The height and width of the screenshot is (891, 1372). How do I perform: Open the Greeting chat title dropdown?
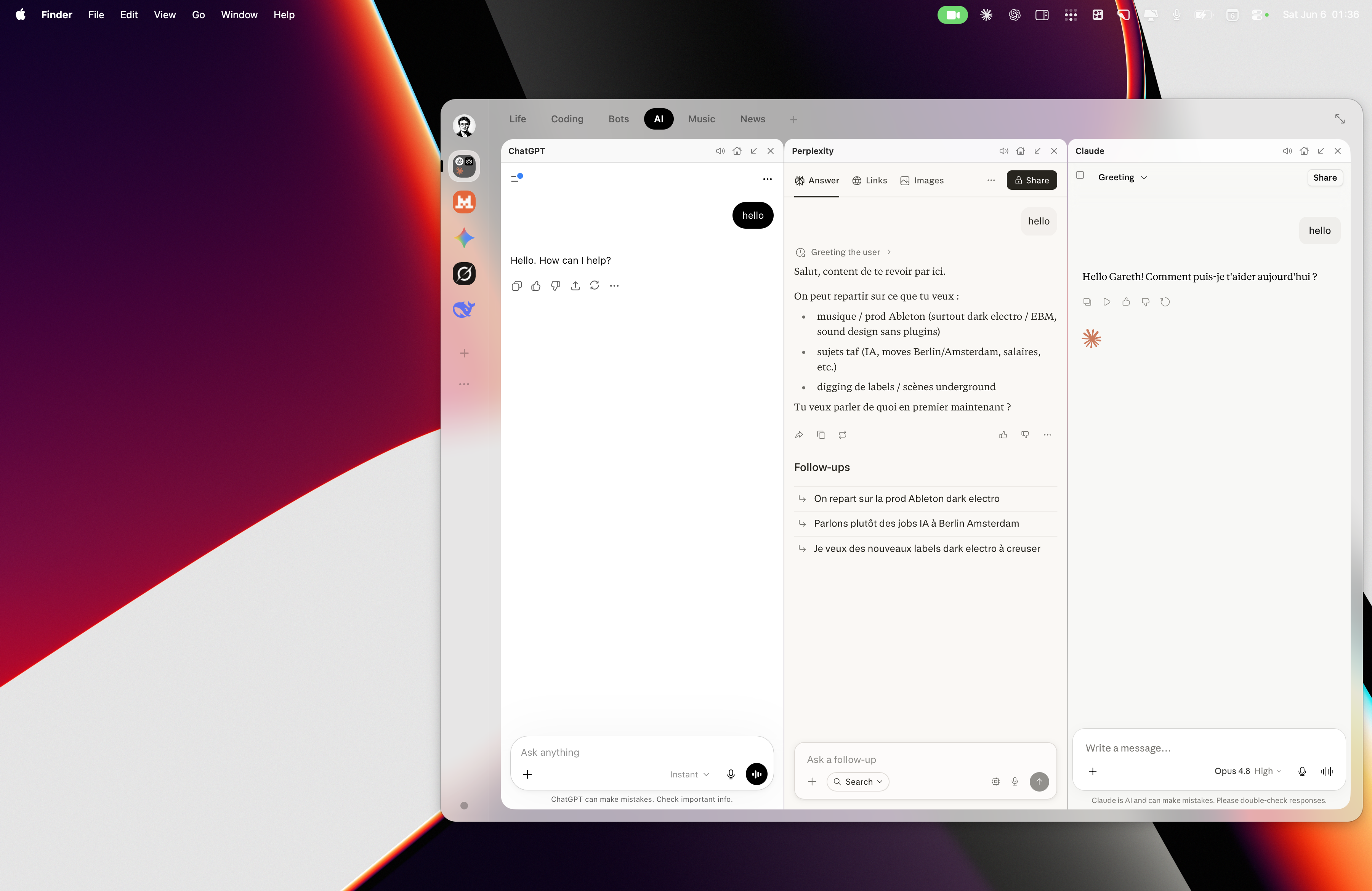1122,177
